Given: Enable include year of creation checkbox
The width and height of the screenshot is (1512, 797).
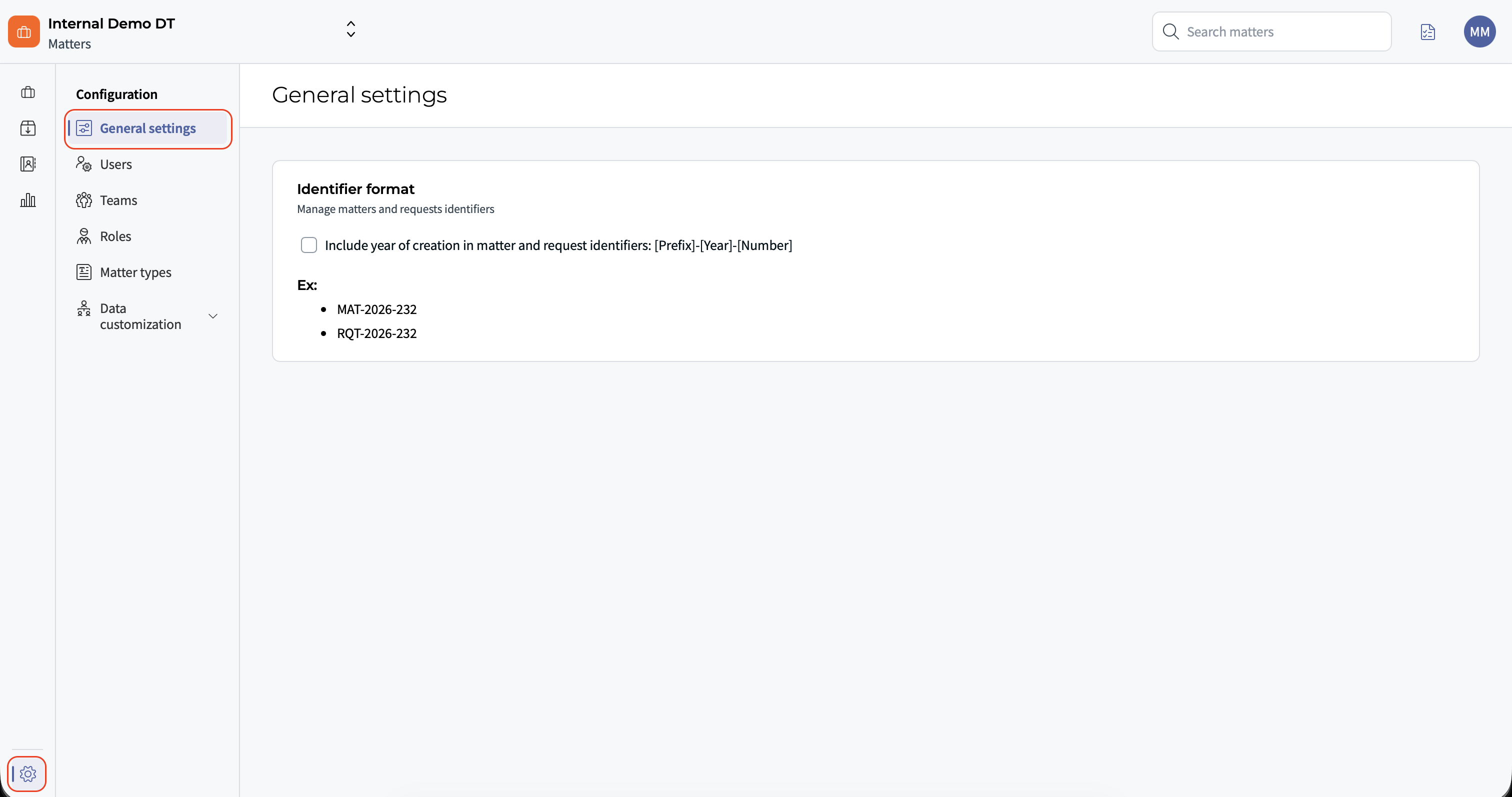Looking at the screenshot, I should pos(308,244).
